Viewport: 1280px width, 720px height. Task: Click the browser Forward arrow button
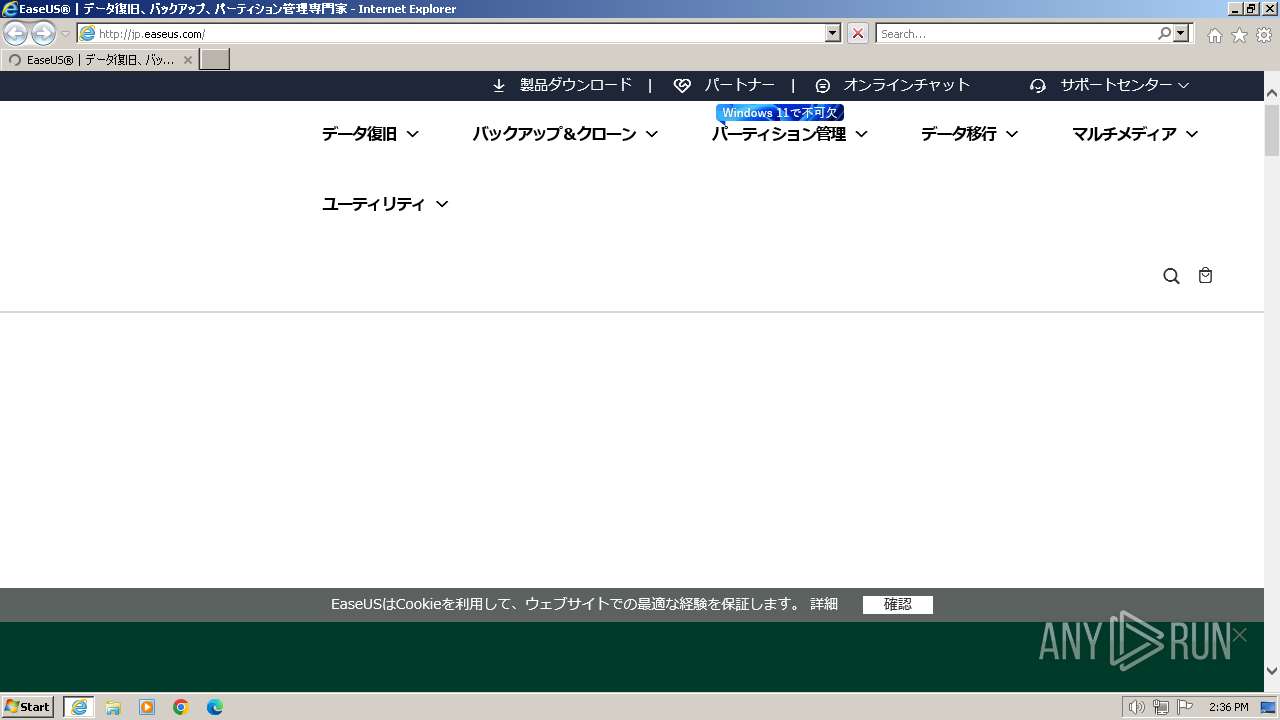[43, 33]
